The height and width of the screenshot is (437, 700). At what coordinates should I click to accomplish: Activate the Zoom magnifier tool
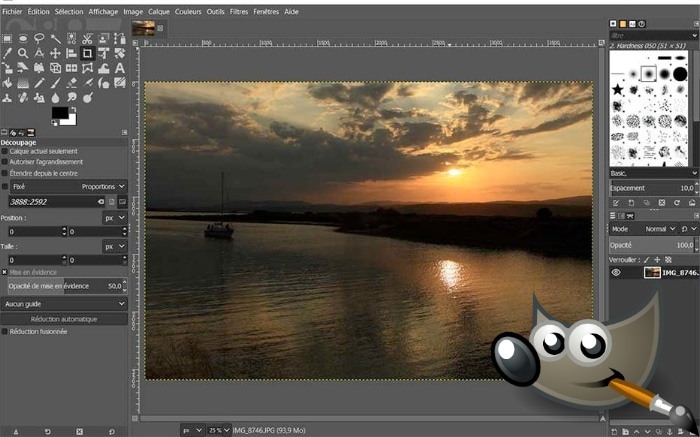(23, 54)
